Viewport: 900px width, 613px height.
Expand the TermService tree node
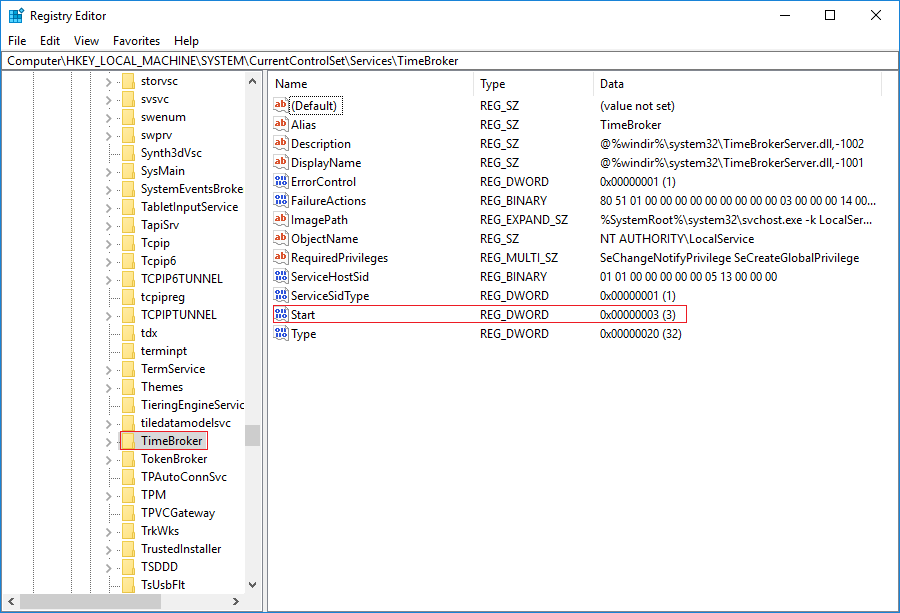click(x=109, y=369)
